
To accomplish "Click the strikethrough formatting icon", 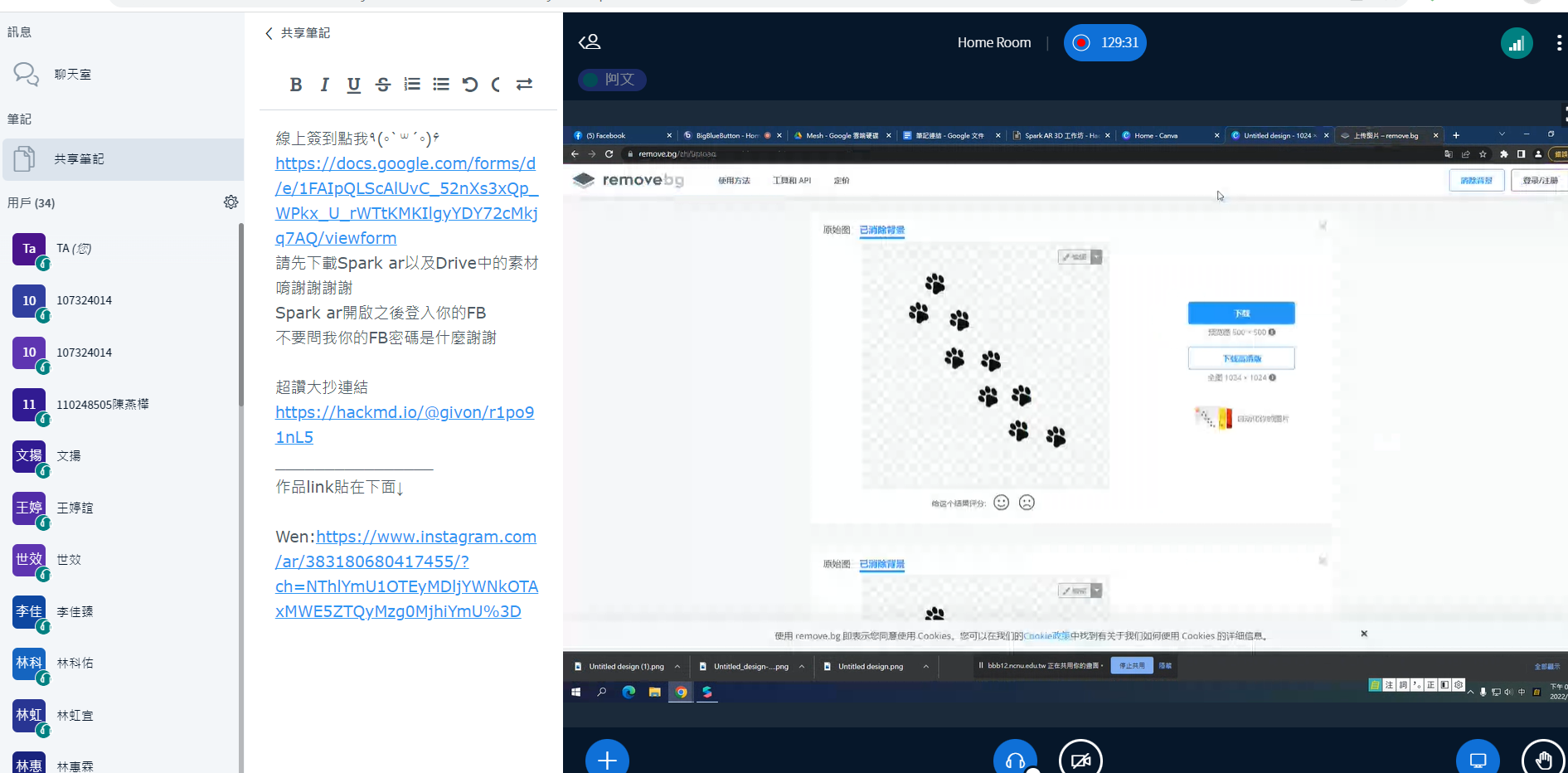I will tap(383, 85).
